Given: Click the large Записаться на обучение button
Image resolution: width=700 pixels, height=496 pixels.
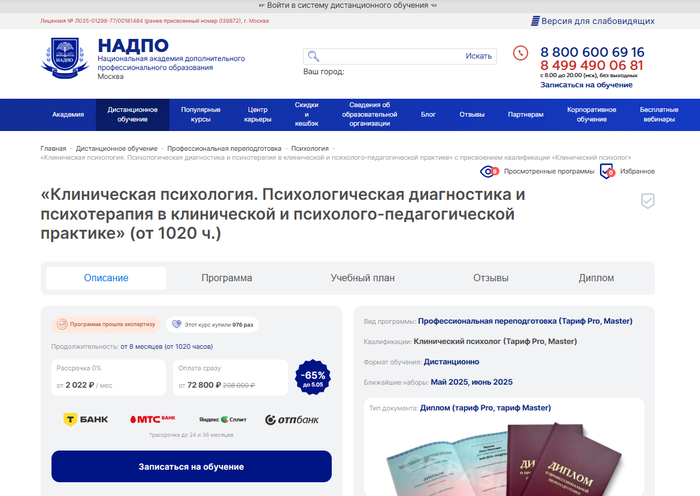Looking at the screenshot, I should [192, 467].
